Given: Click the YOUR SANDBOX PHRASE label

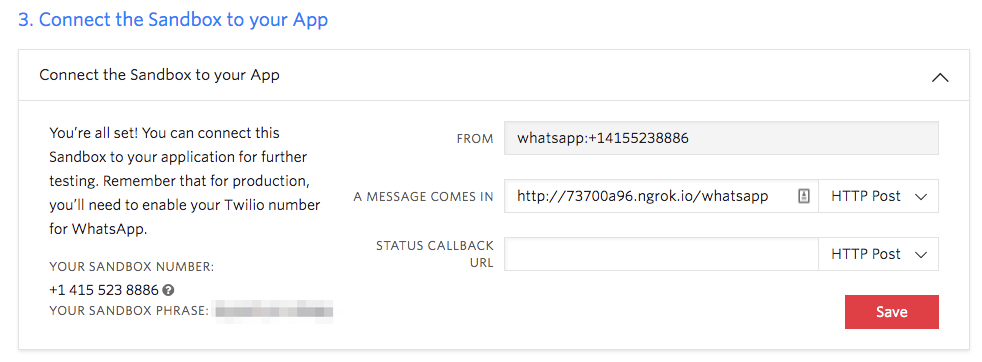Looking at the screenshot, I should (128, 311).
